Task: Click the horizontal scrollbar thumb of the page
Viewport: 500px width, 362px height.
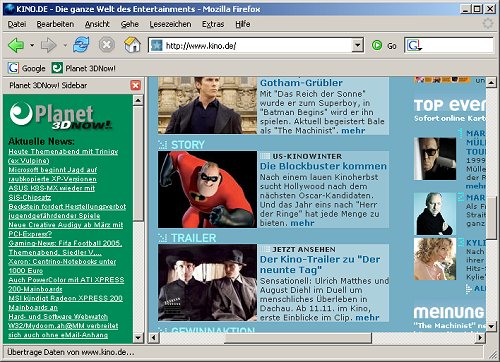Action: click(298, 338)
